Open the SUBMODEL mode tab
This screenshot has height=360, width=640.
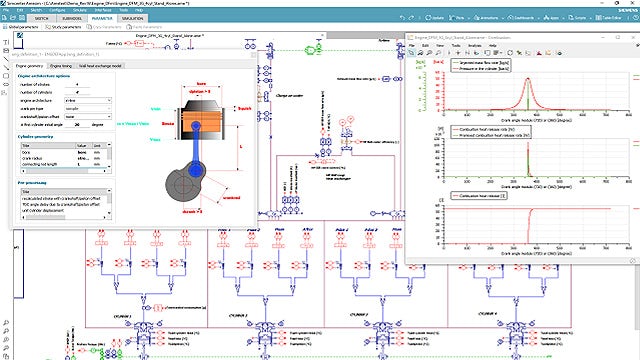click(x=72, y=18)
